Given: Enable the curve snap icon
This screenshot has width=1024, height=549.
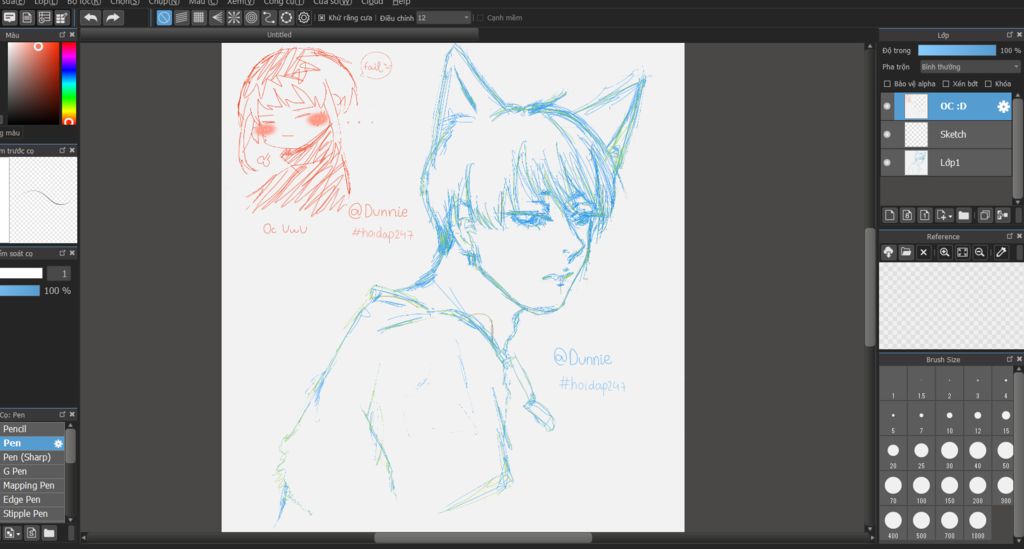Looking at the screenshot, I should pos(269,18).
